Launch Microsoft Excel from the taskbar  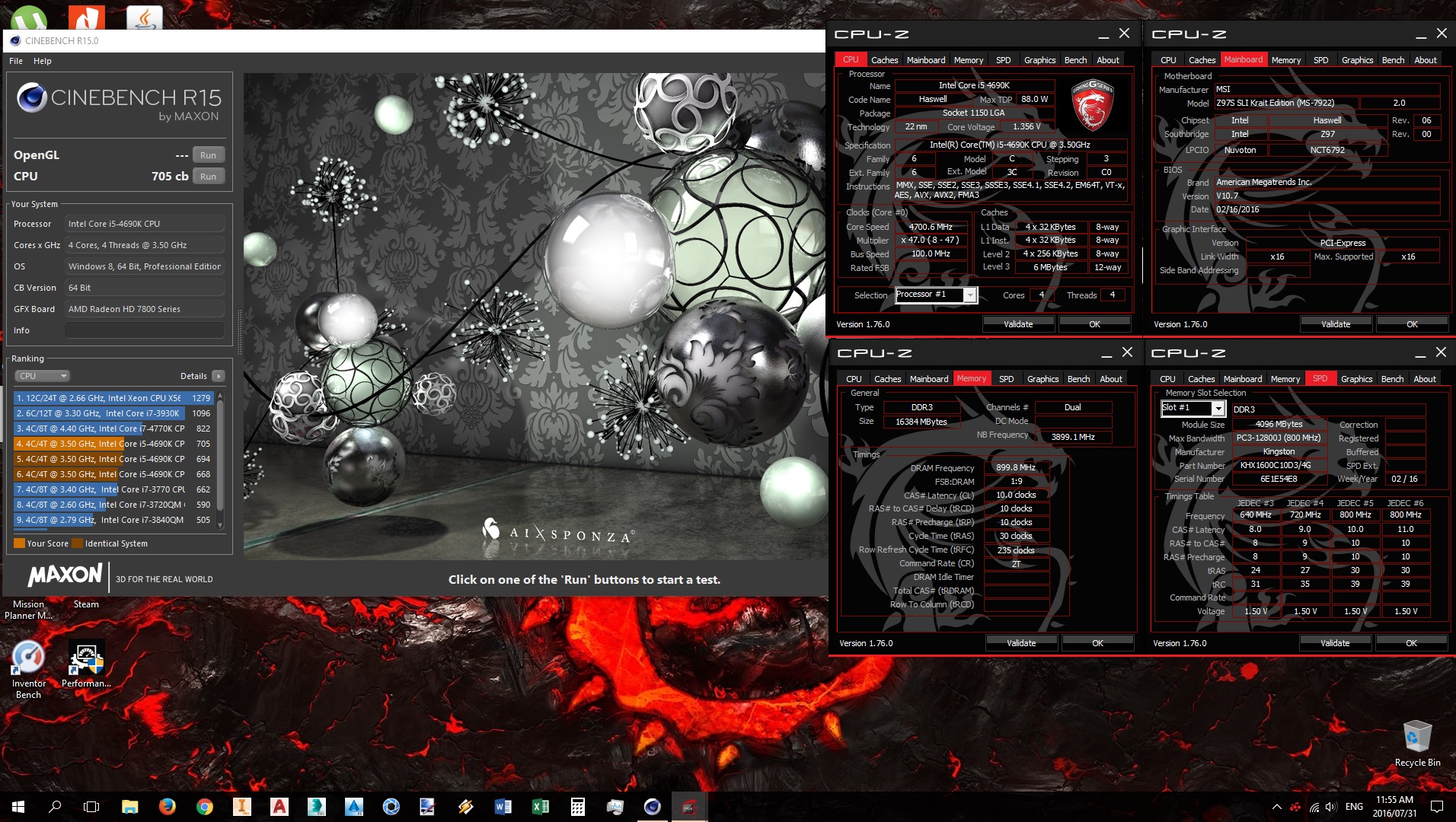coord(541,807)
